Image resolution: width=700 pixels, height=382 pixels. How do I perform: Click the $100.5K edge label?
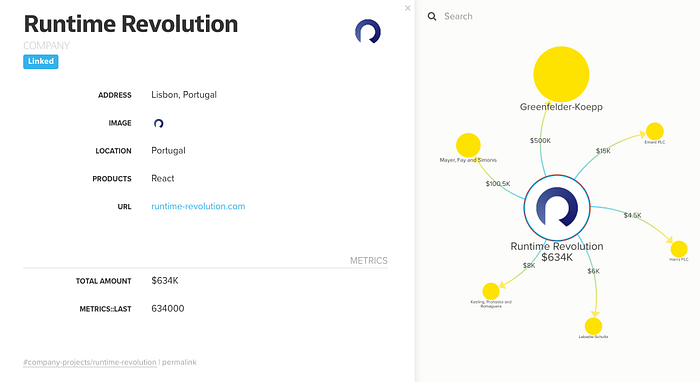click(498, 183)
